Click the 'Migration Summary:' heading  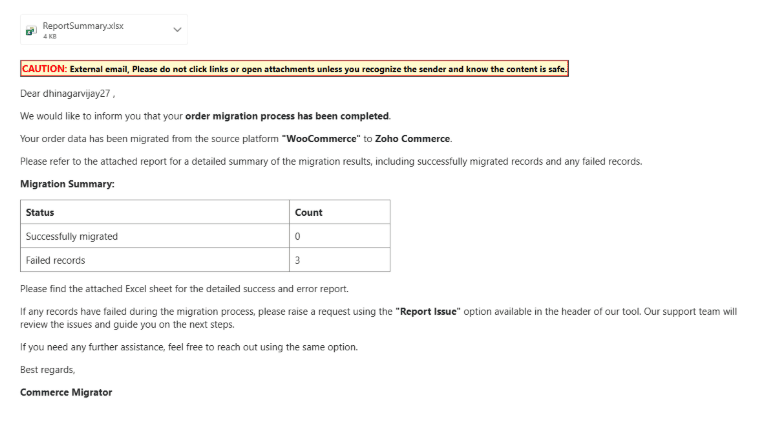(x=67, y=184)
